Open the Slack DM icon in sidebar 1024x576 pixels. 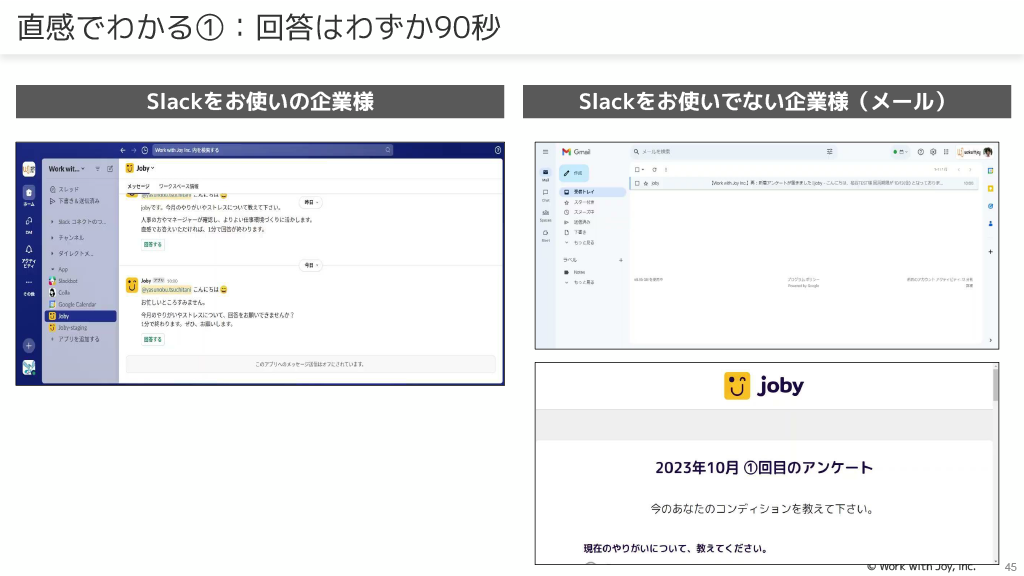click(x=29, y=222)
